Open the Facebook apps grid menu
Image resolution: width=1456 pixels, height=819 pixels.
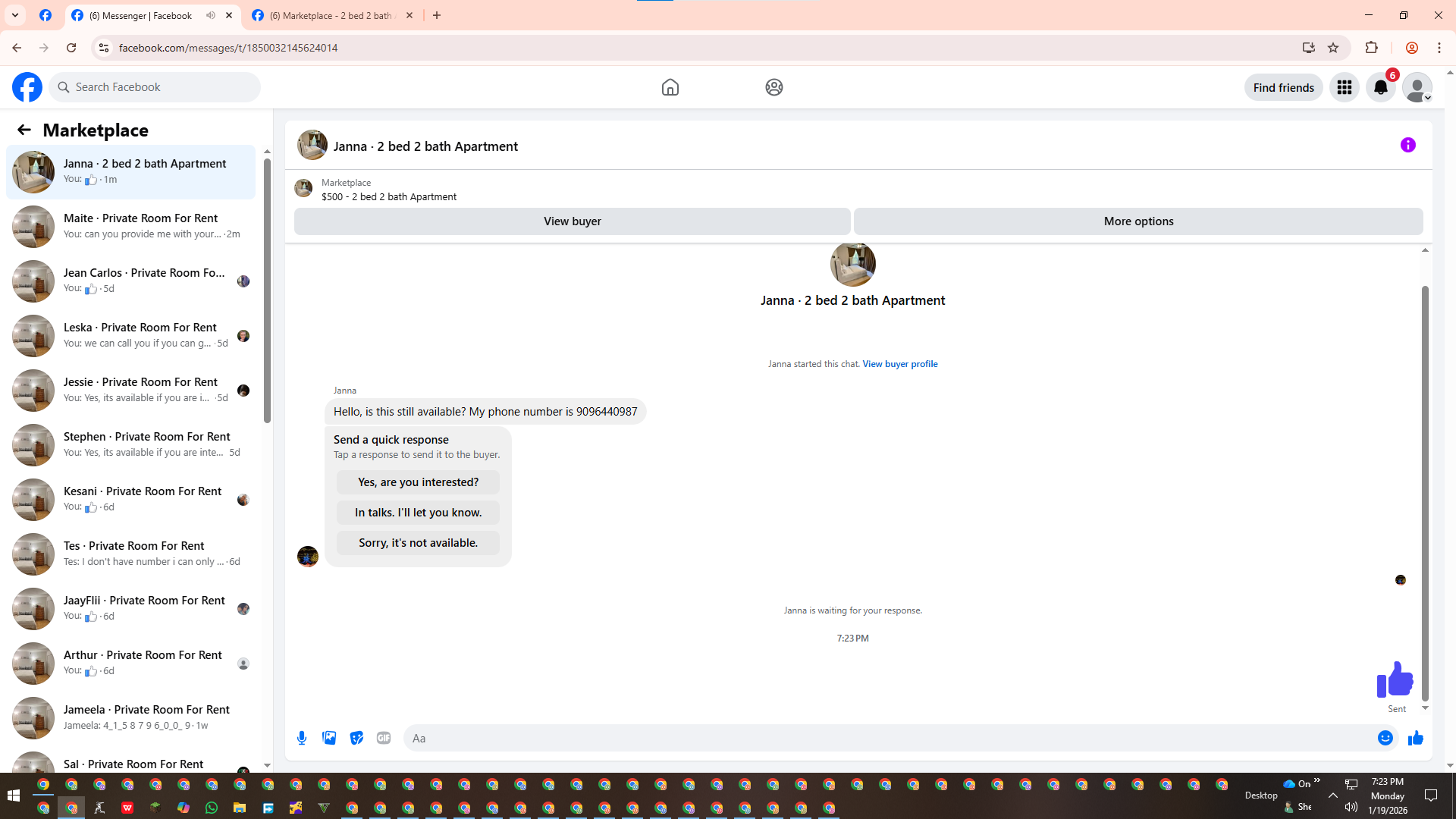1344,87
